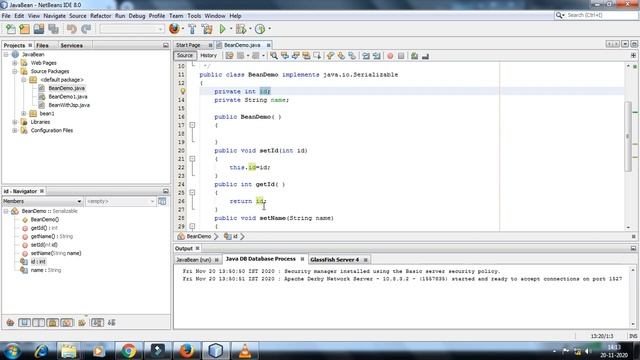Image resolution: width=640 pixels, height=360 pixels.
Task: Toggle Rectangular Selection in editor toolbar
Action: click(317, 56)
